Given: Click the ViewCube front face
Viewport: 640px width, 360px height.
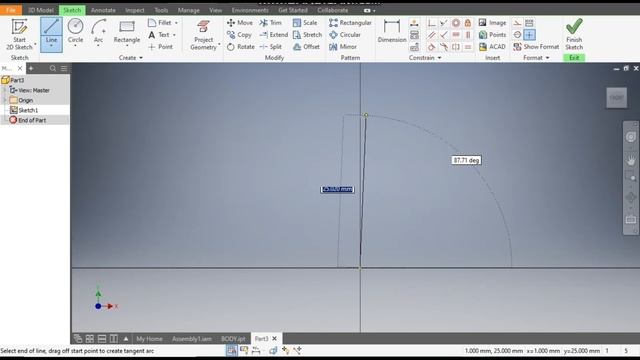Looking at the screenshot, I should tap(616, 98).
